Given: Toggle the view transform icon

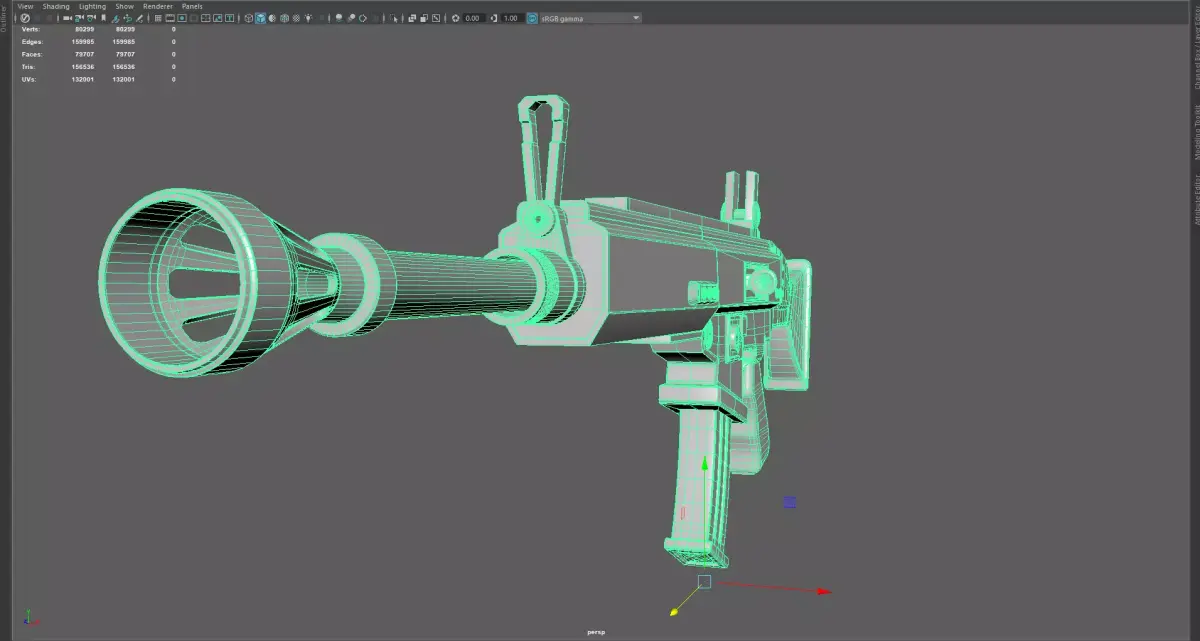Looking at the screenshot, I should click(532, 18).
